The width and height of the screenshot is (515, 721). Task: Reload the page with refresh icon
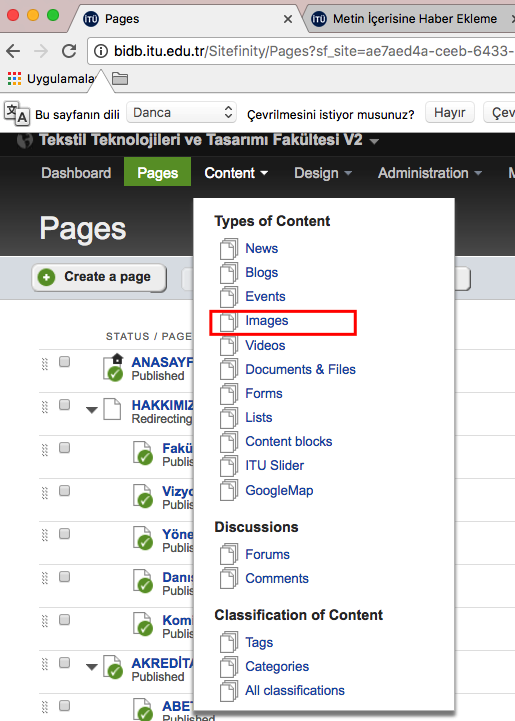click(x=69, y=51)
